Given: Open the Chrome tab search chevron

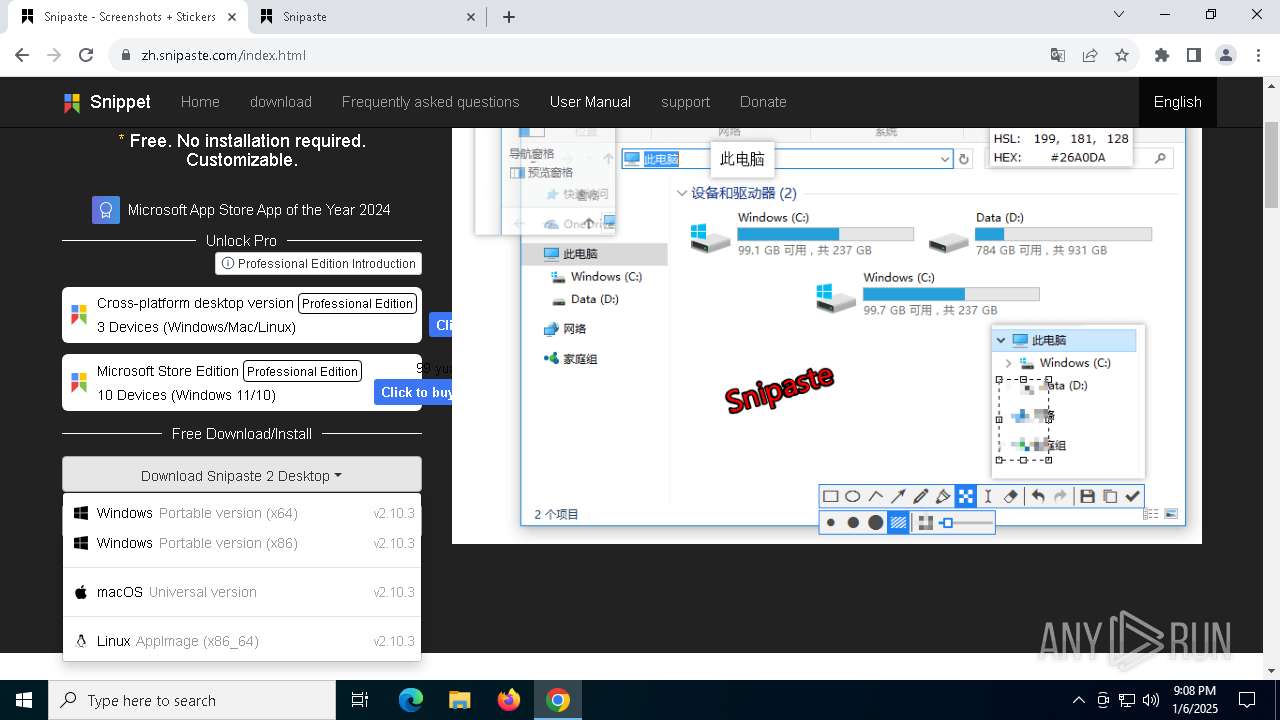Looking at the screenshot, I should tap(1120, 15).
